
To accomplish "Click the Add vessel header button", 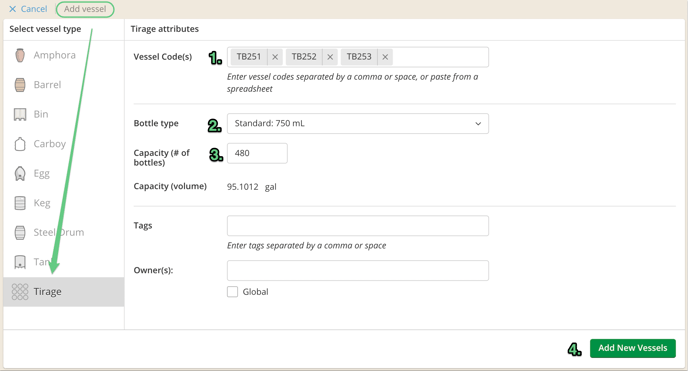I will [x=85, y=9].
